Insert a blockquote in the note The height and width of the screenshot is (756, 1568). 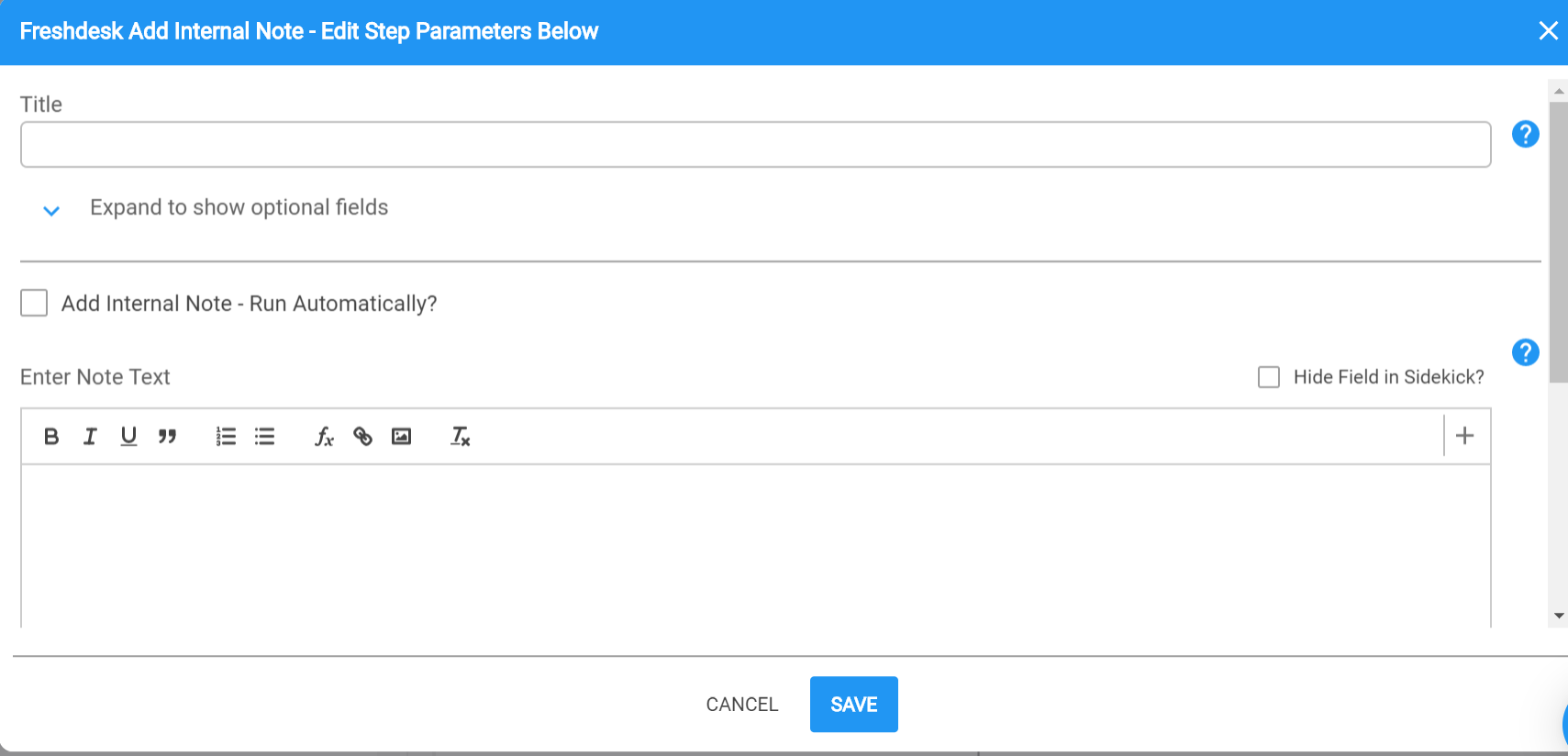click(x=167, y=437)
